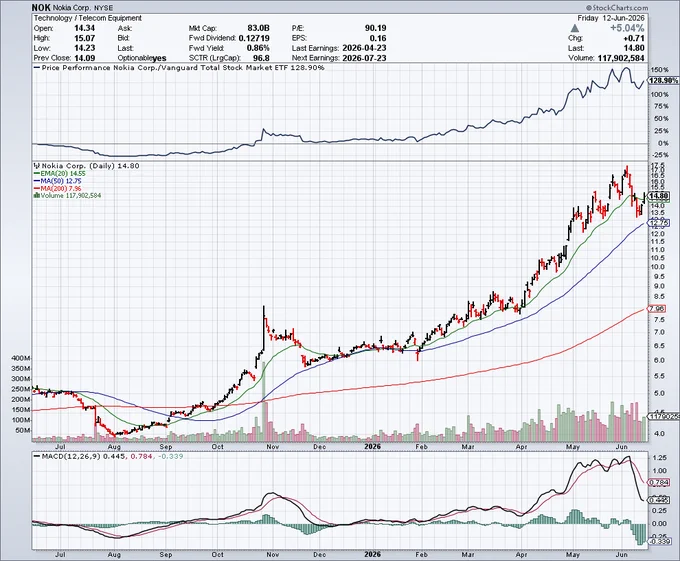This screenshot has width=680, height=561.
Task: Click the EMA(20) 14.55 legend entry
Action: click(59, 173)
